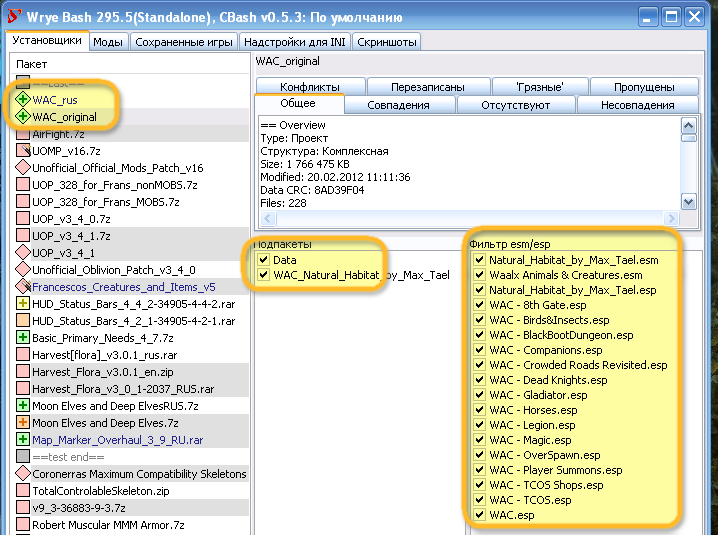Viewport: 718px width, 535px height.
Task: Click the green plus icon of Basic_Primary_Needs_4_7.7z
Action: pyautogui.click(x=22, y=337)
